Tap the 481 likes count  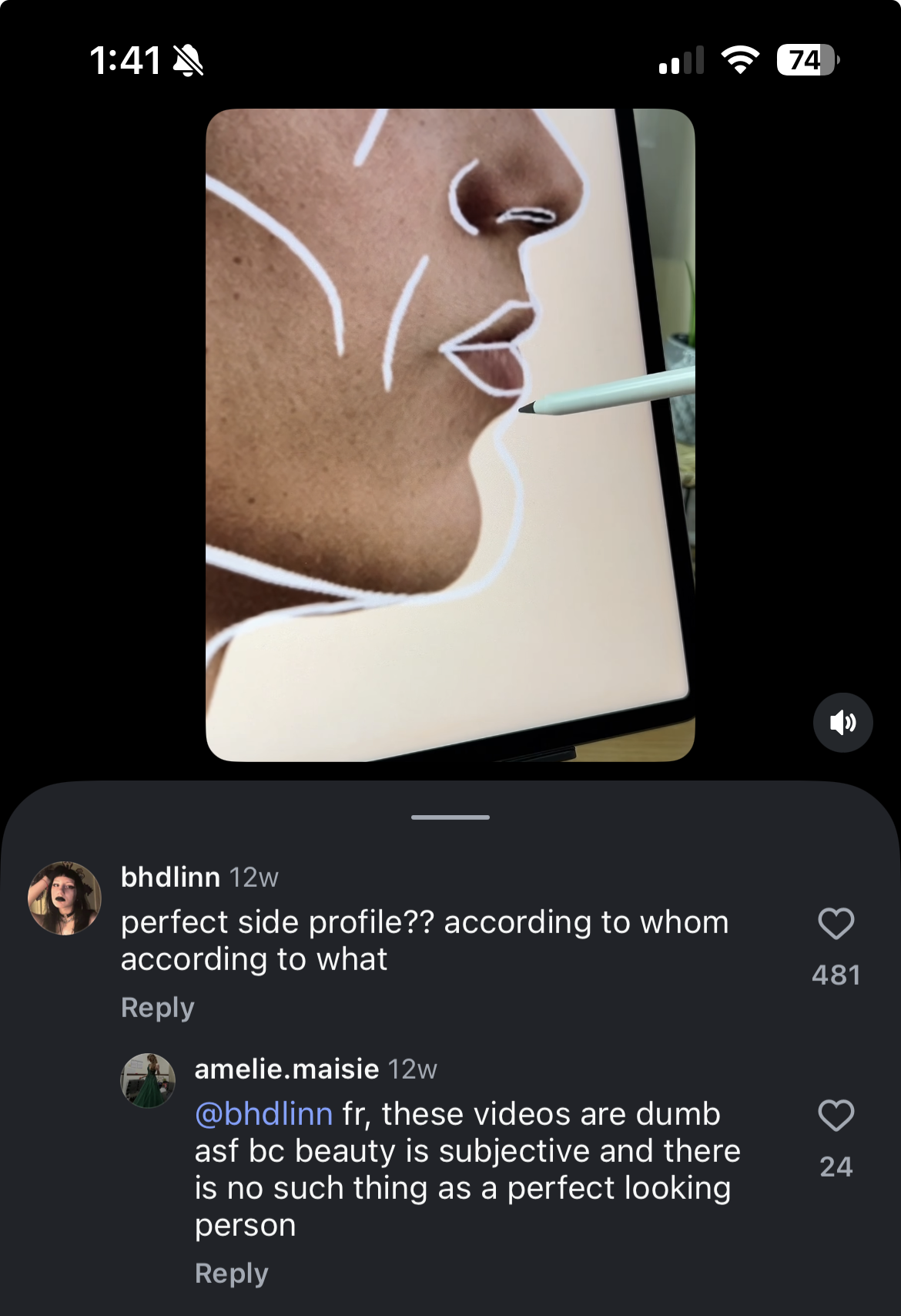pyautogui.click(x=836, y=975)
